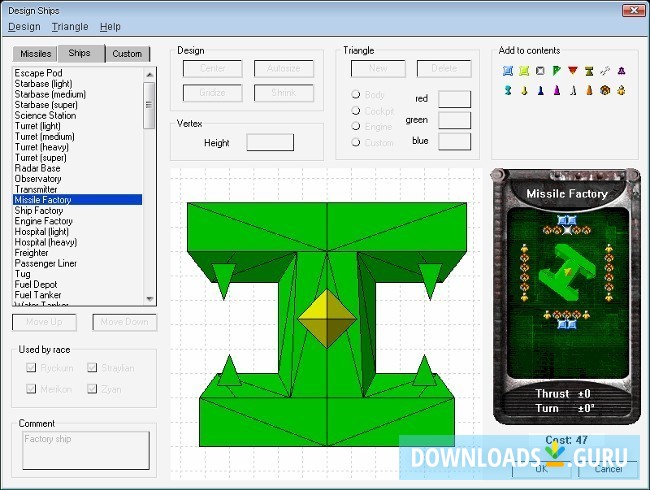Add the golden beetle-shaped item to contents
This screenshot has width=650, height=490.
[x=621, y=90]
